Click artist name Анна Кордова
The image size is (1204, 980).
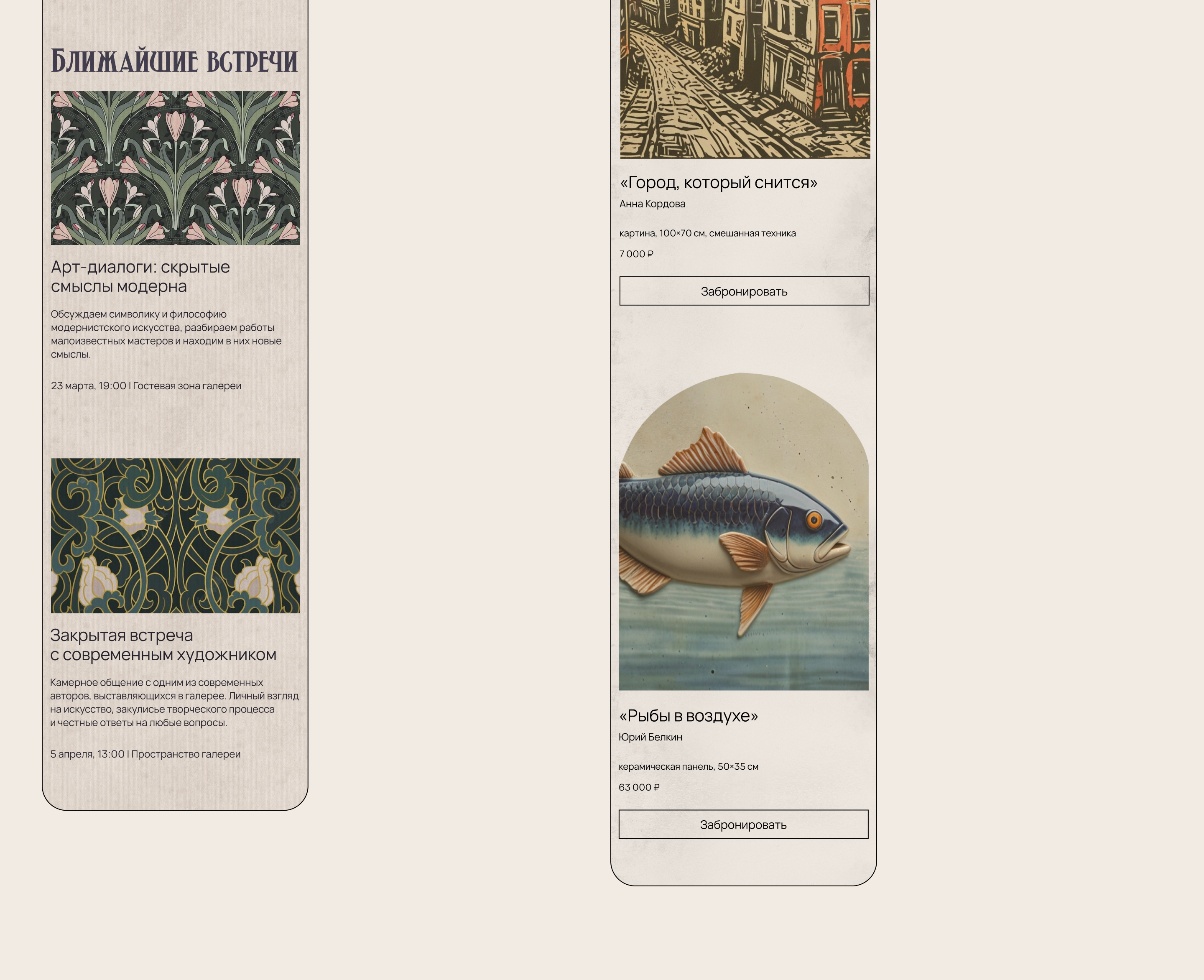coord(653,204)
